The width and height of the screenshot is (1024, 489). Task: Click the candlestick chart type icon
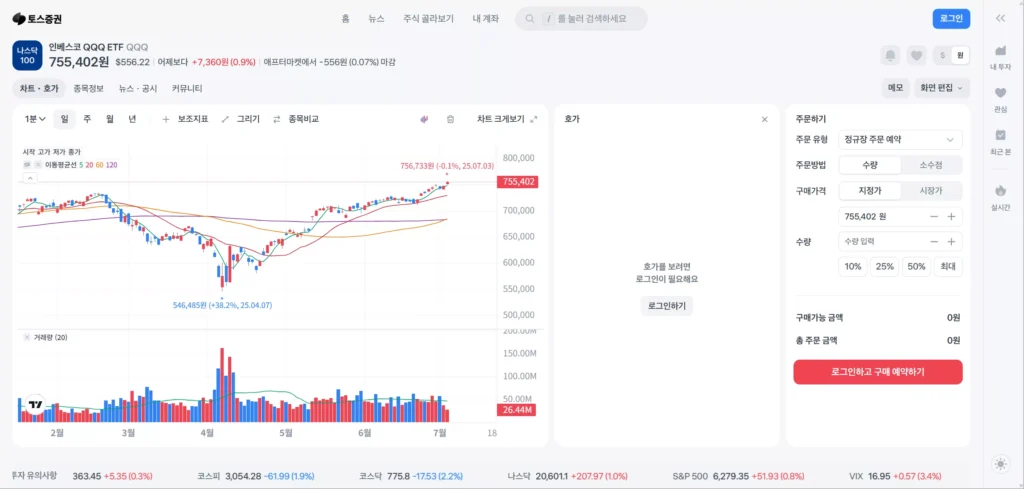[x=424, y=119]
